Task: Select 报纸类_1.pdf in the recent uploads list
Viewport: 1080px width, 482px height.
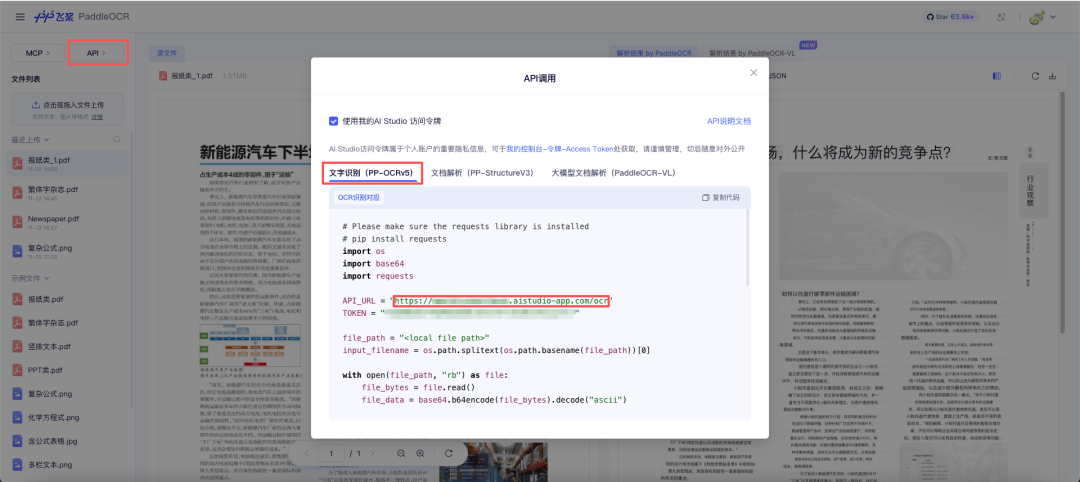Action: click(x=68, y=163)
